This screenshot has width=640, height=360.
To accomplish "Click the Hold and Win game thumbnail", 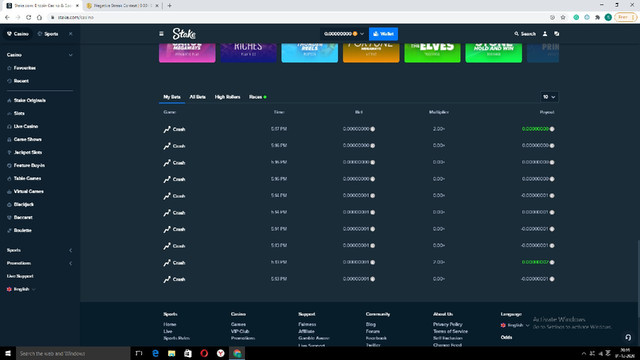I will 493,52.
